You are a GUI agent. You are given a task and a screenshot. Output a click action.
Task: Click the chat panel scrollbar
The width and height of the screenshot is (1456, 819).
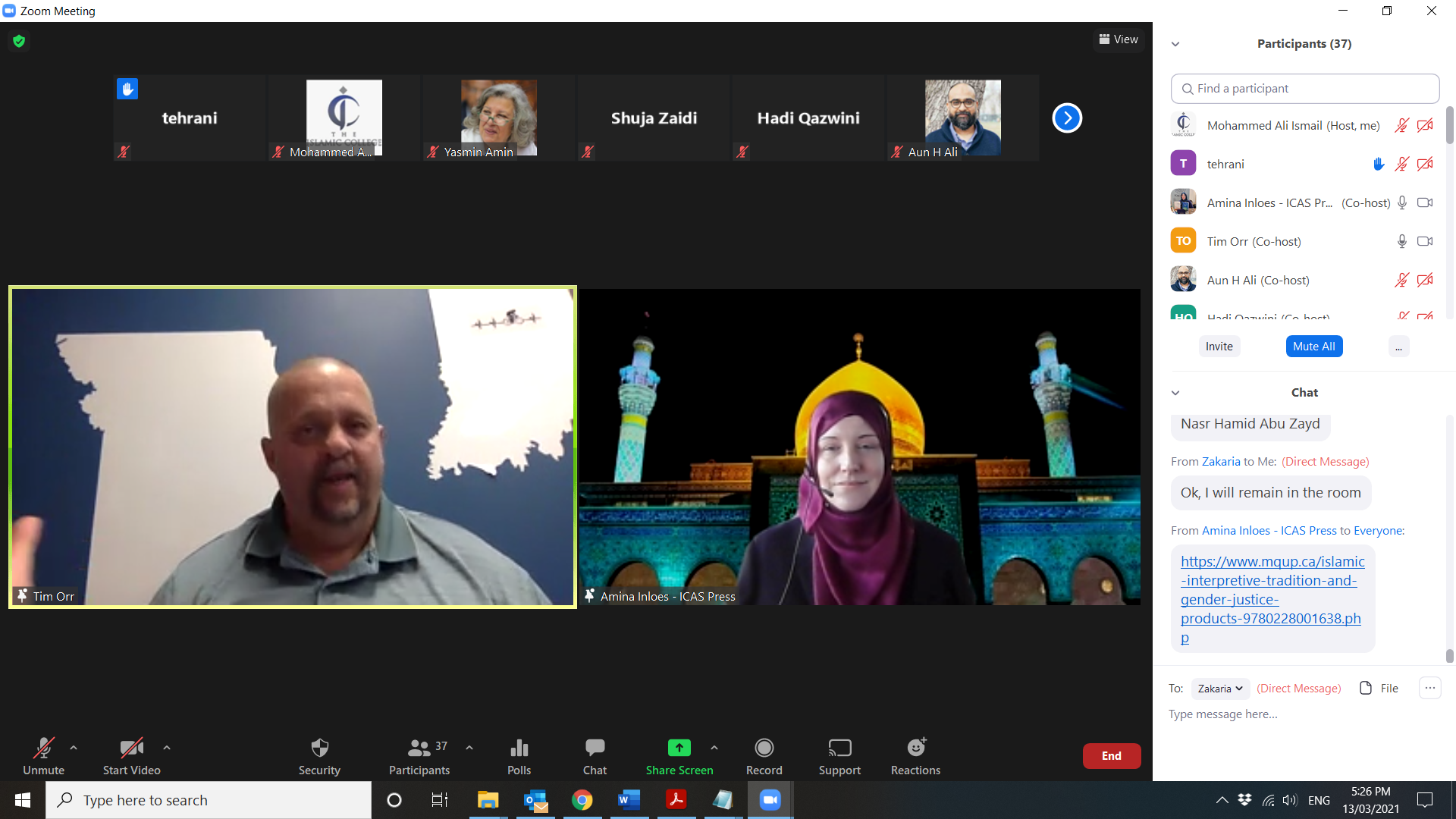click(1449, 655)
